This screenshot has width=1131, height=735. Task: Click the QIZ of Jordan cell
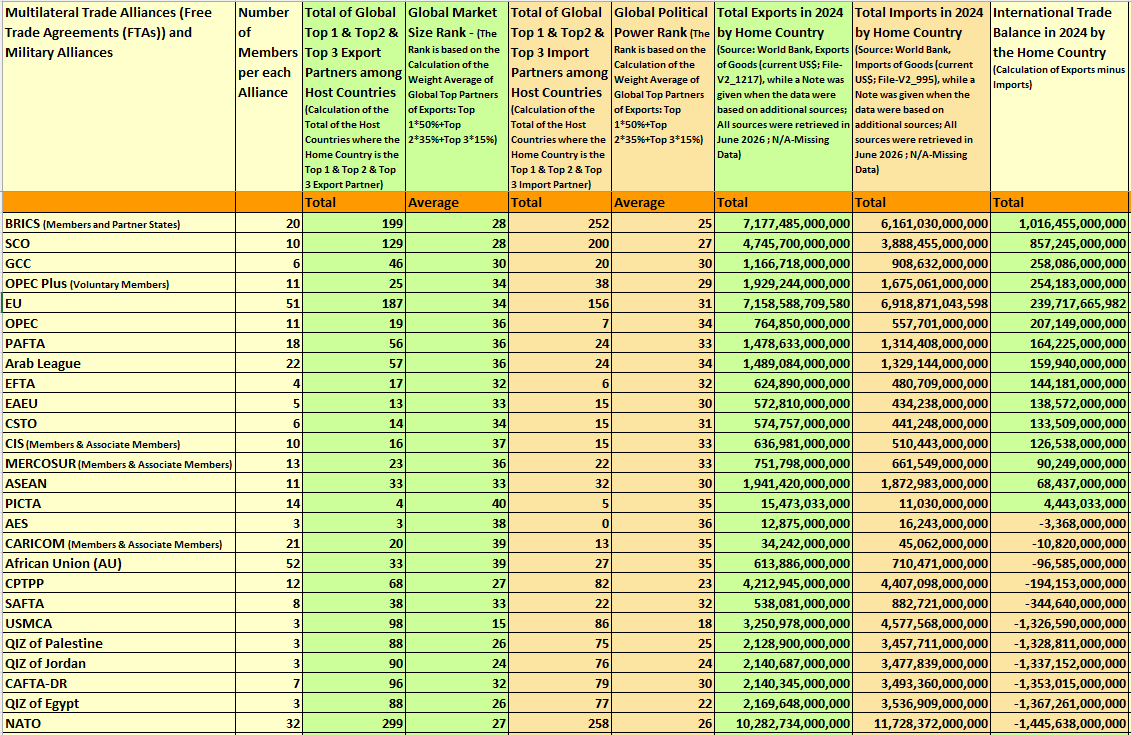(119, 664)
